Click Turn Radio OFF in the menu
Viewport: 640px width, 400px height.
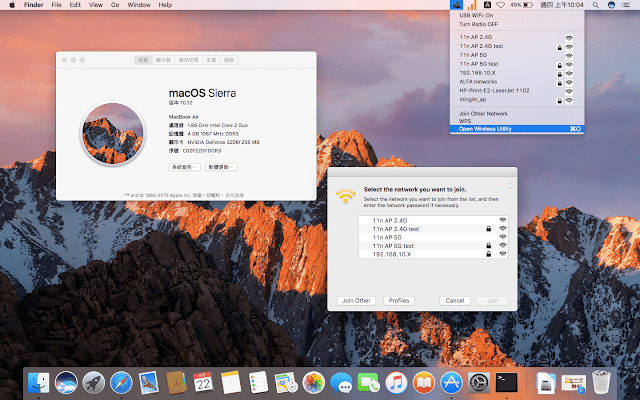point(481,23)
